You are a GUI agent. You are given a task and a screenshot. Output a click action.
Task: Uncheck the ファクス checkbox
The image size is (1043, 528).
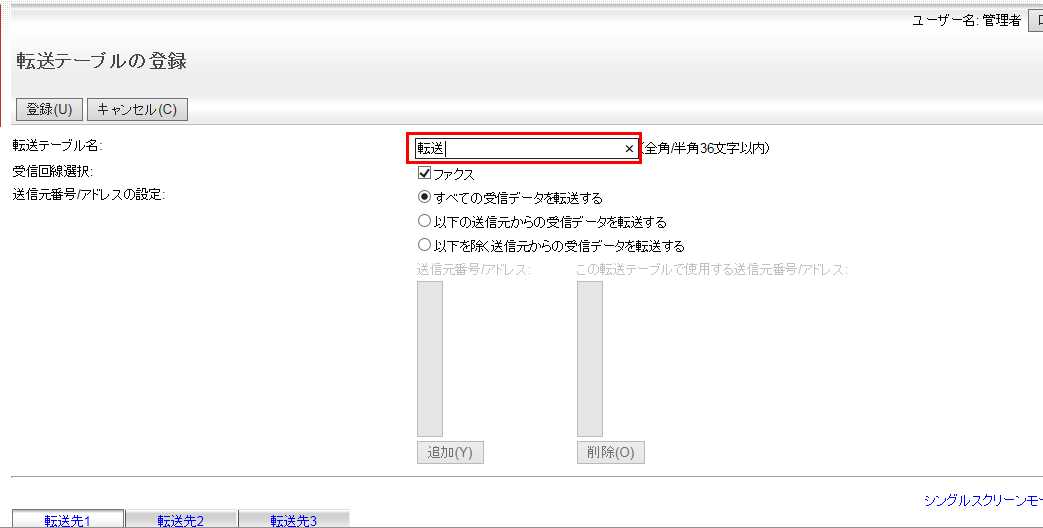(424, 173)
